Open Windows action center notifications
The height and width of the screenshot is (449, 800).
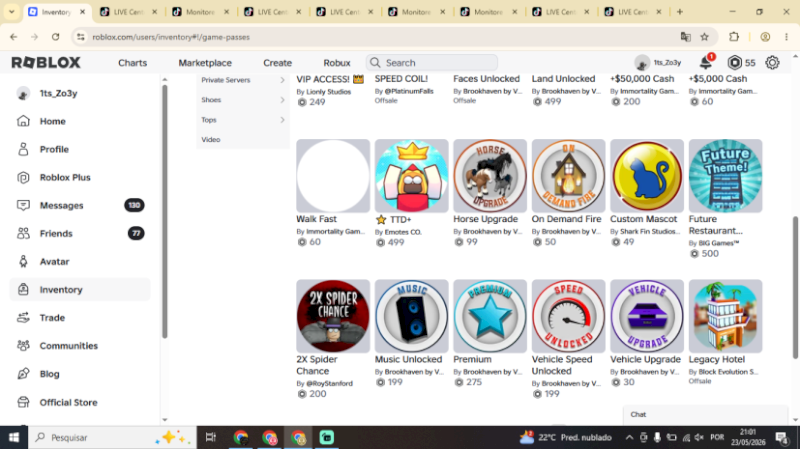(x=782, y=437)
